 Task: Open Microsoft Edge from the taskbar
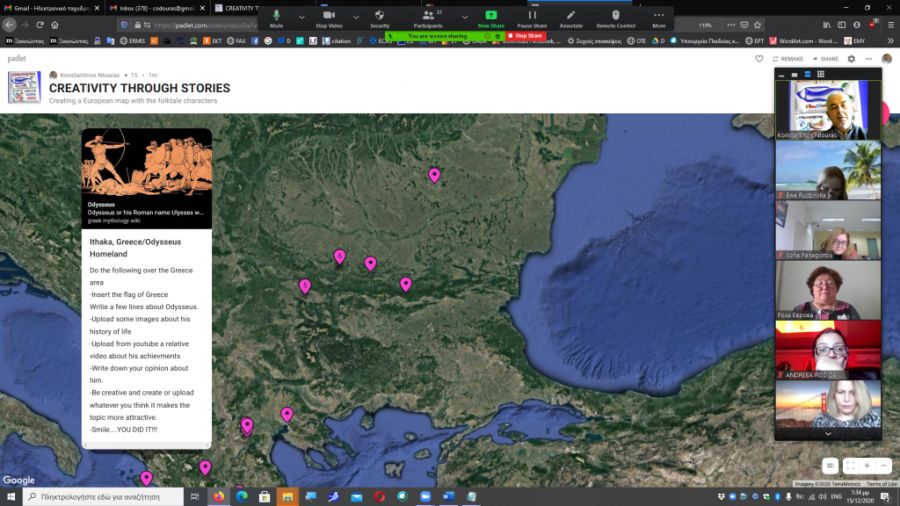click(242, 496)
